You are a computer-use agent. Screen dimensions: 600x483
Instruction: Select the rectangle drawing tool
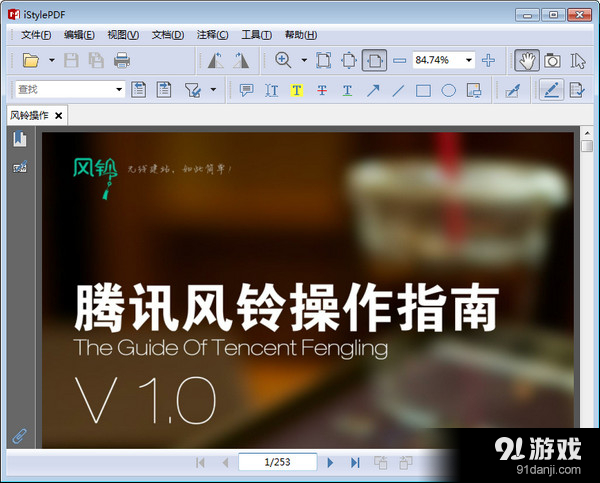(x=423, y=91)
